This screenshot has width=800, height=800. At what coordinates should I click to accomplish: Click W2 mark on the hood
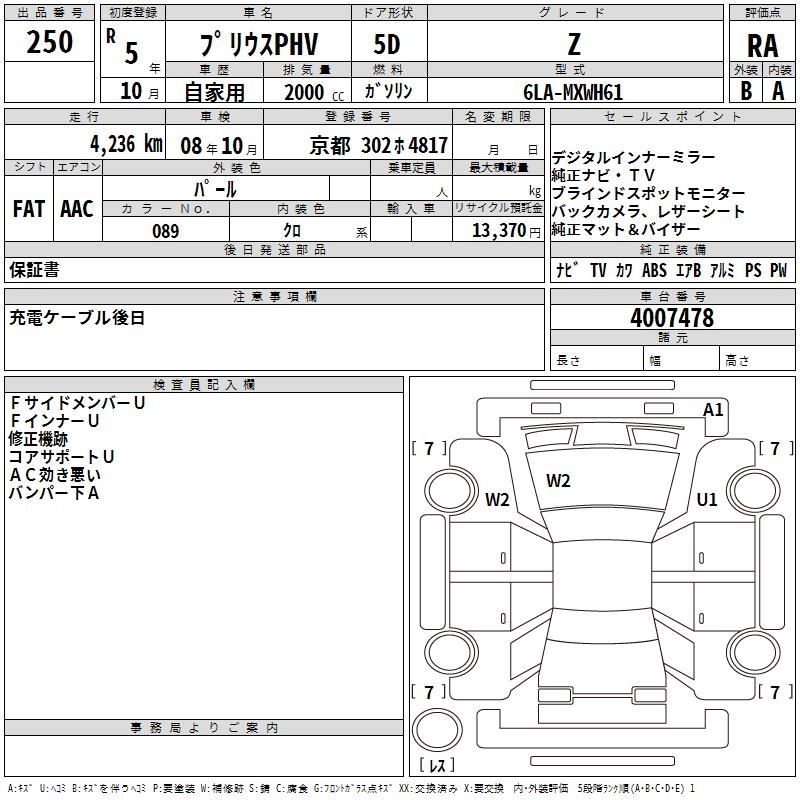click(558, 481)
